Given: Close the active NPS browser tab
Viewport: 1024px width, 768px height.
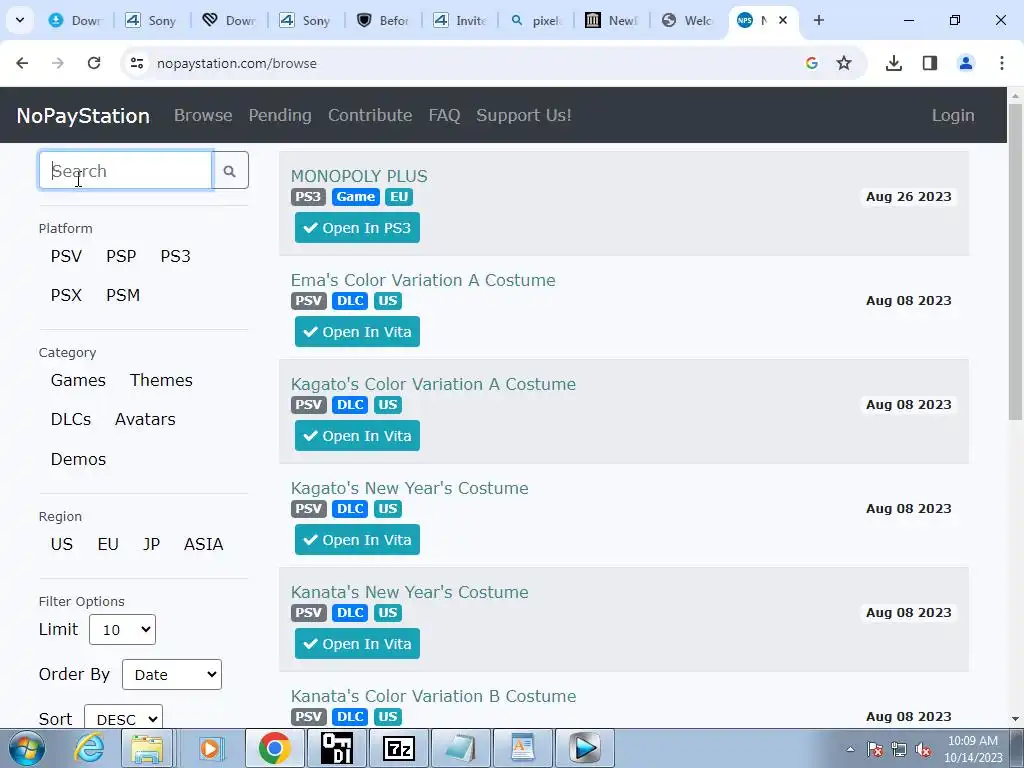Looking at the screenshot, I should 783,20.
